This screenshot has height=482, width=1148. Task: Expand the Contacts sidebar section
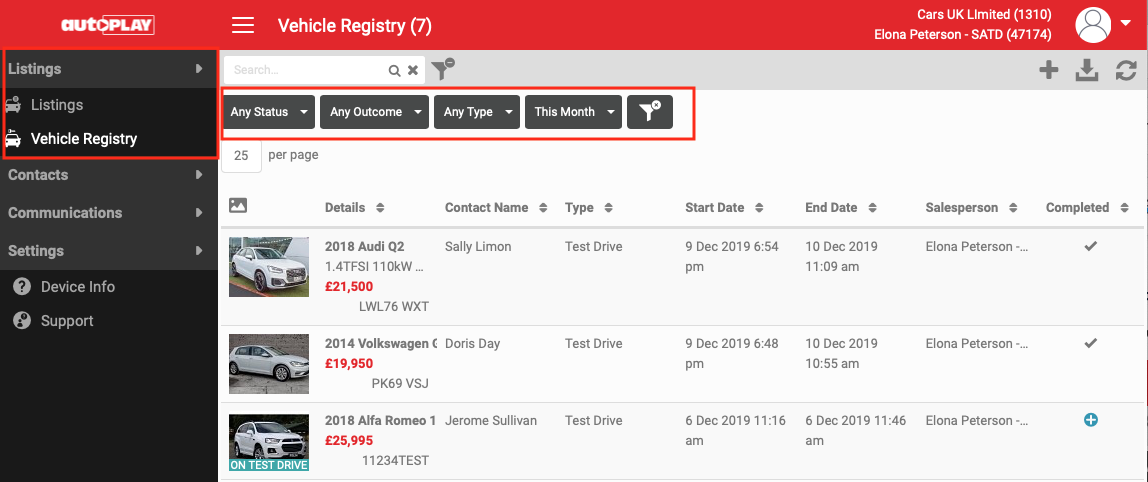click(x=108, y=175)
